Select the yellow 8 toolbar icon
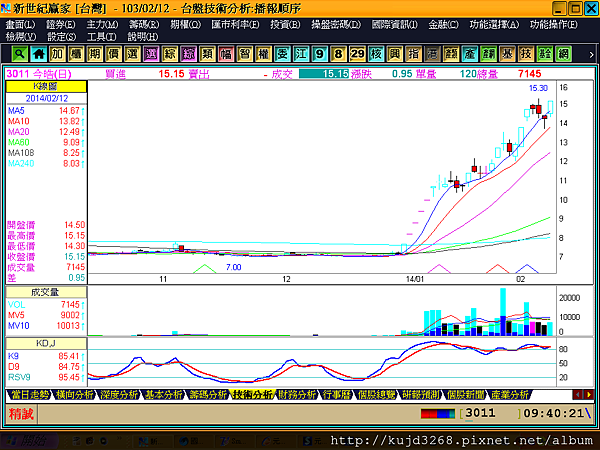This screenshot has height=450, width=600. 338,54
